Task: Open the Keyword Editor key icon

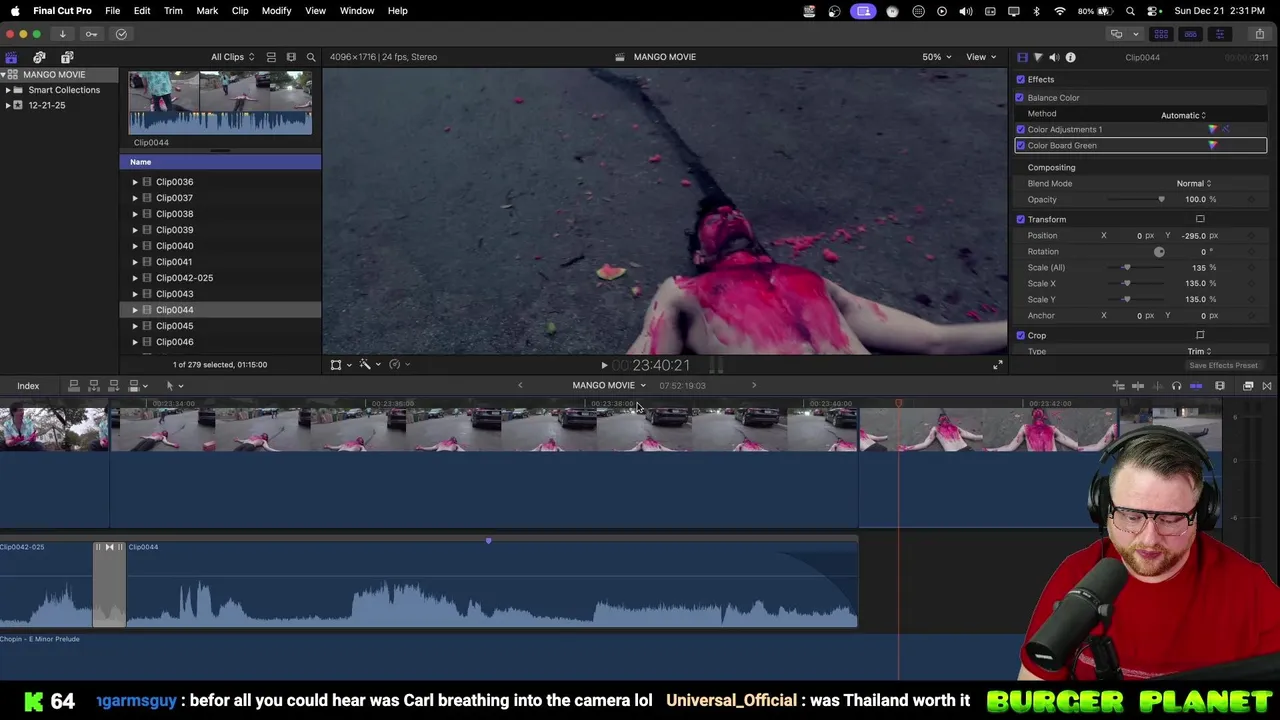Action: pyautogui.click(x=91, y=34)
